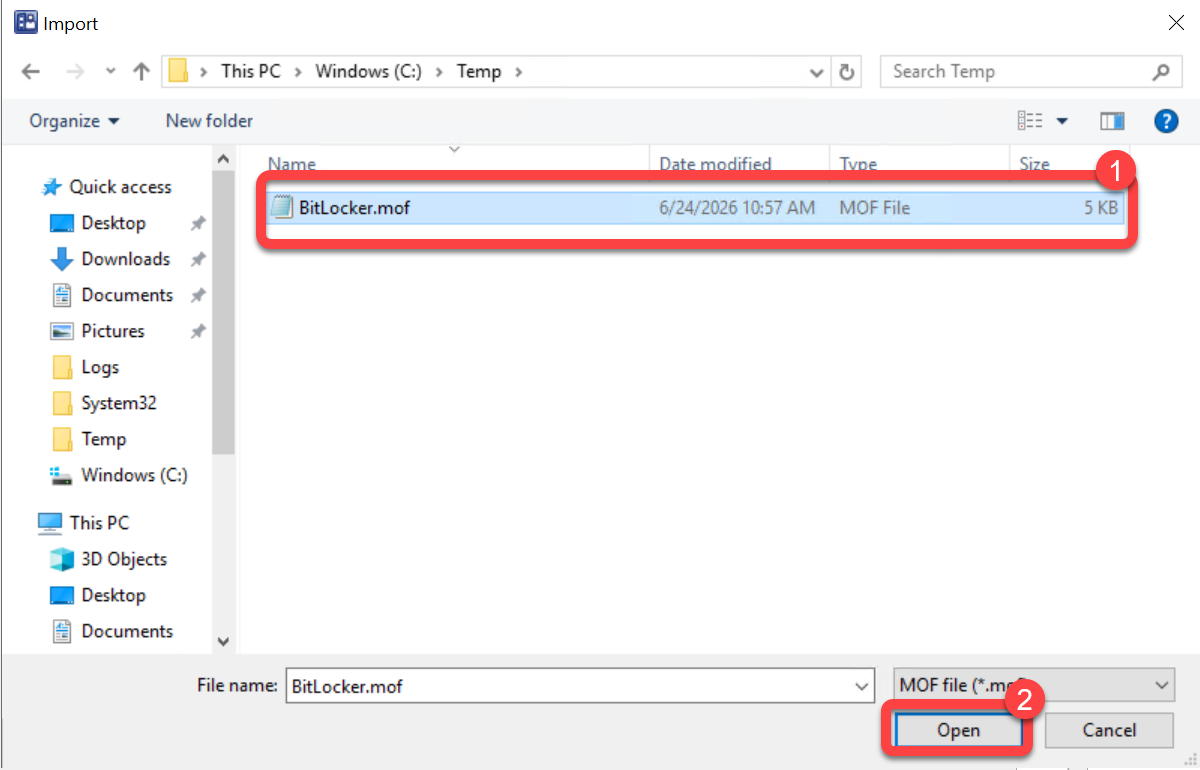Viewport: 1200px width, 770px height.
Task: Expand the chevron after Temp breadcrumb
Action: coord(518,72)
